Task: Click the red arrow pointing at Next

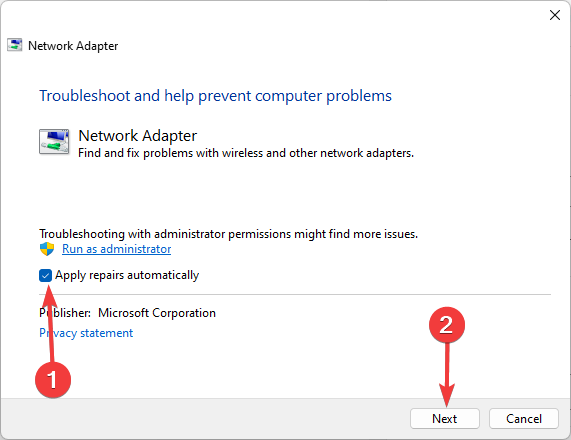Action: 447,374
